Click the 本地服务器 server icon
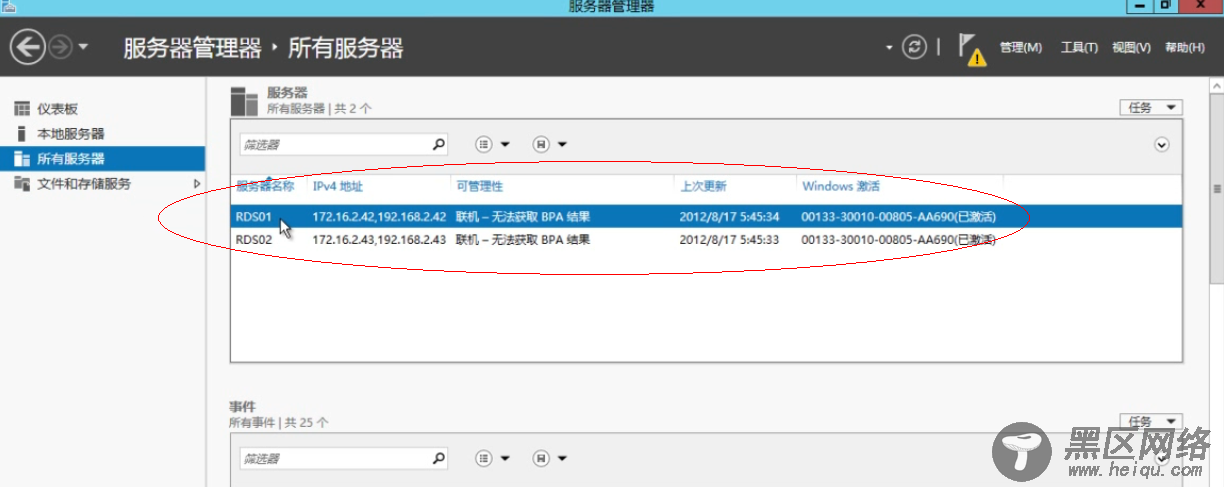The height and width of the screenshot is (487, 1224). click(x=20, y=134)
